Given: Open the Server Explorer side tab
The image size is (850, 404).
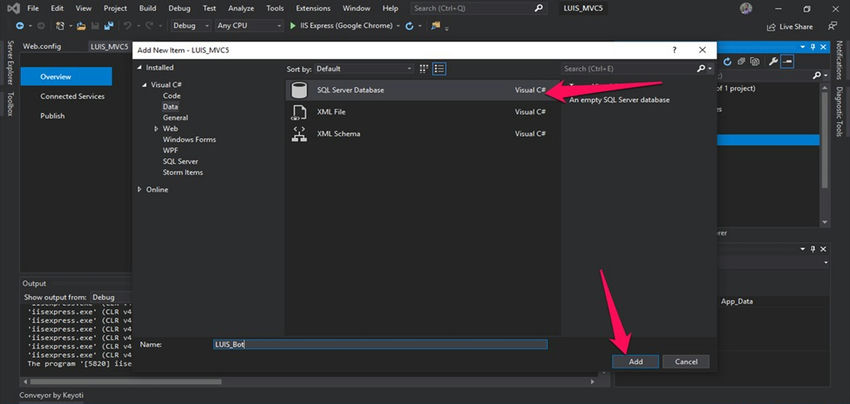Looking at the screenshot, I should 9,63.
